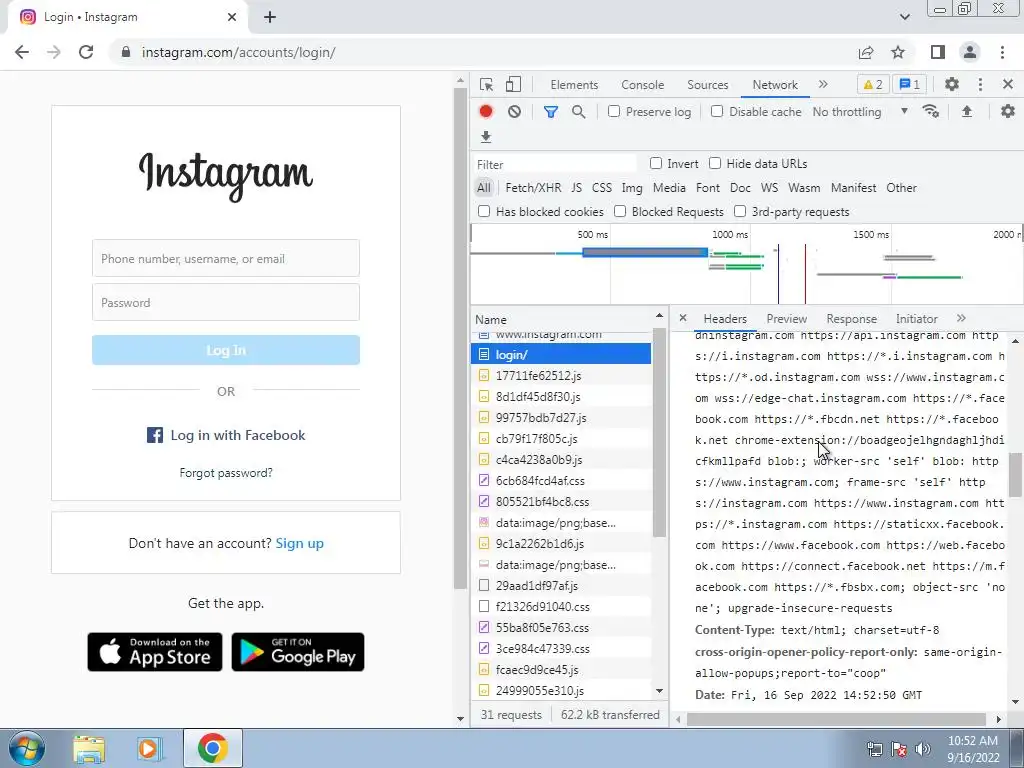Open the warnings count badge
Viewport: 1024px width, 768px height.
[x=872, y=84]
